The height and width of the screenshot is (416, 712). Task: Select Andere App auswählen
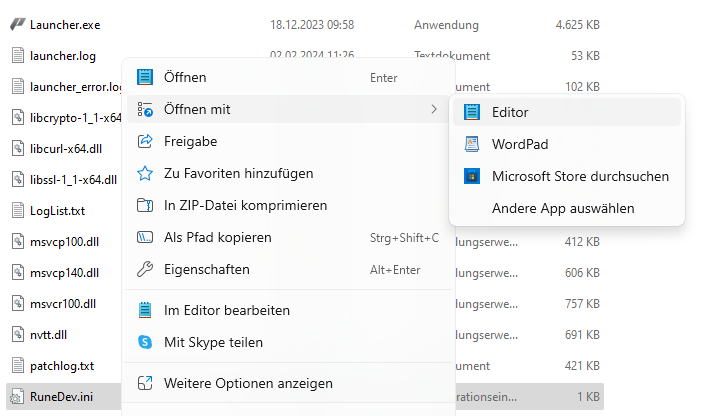[x=563, y=209]
